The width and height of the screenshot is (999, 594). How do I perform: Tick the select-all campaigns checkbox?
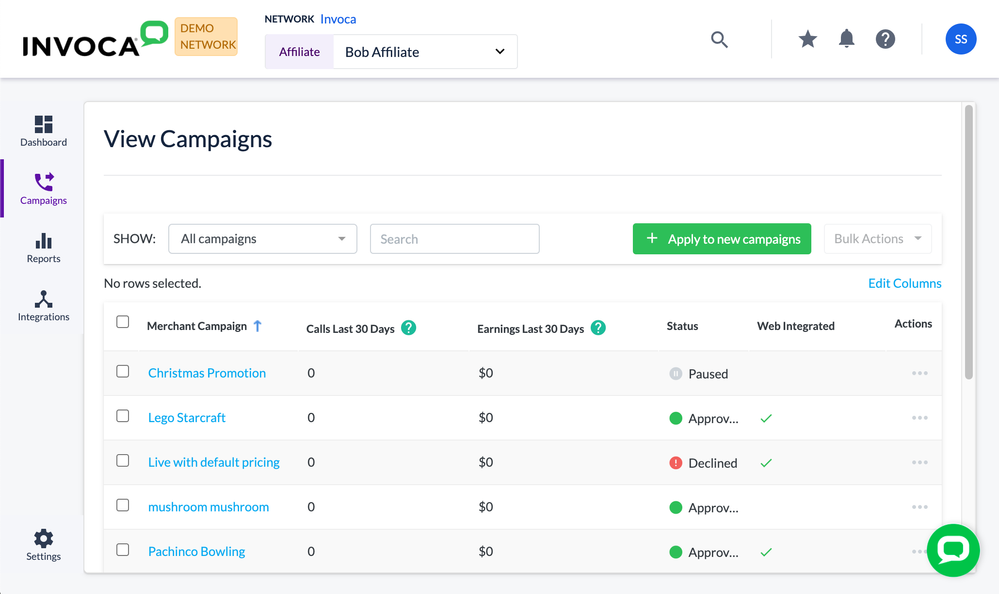click(x=123, y=322)
